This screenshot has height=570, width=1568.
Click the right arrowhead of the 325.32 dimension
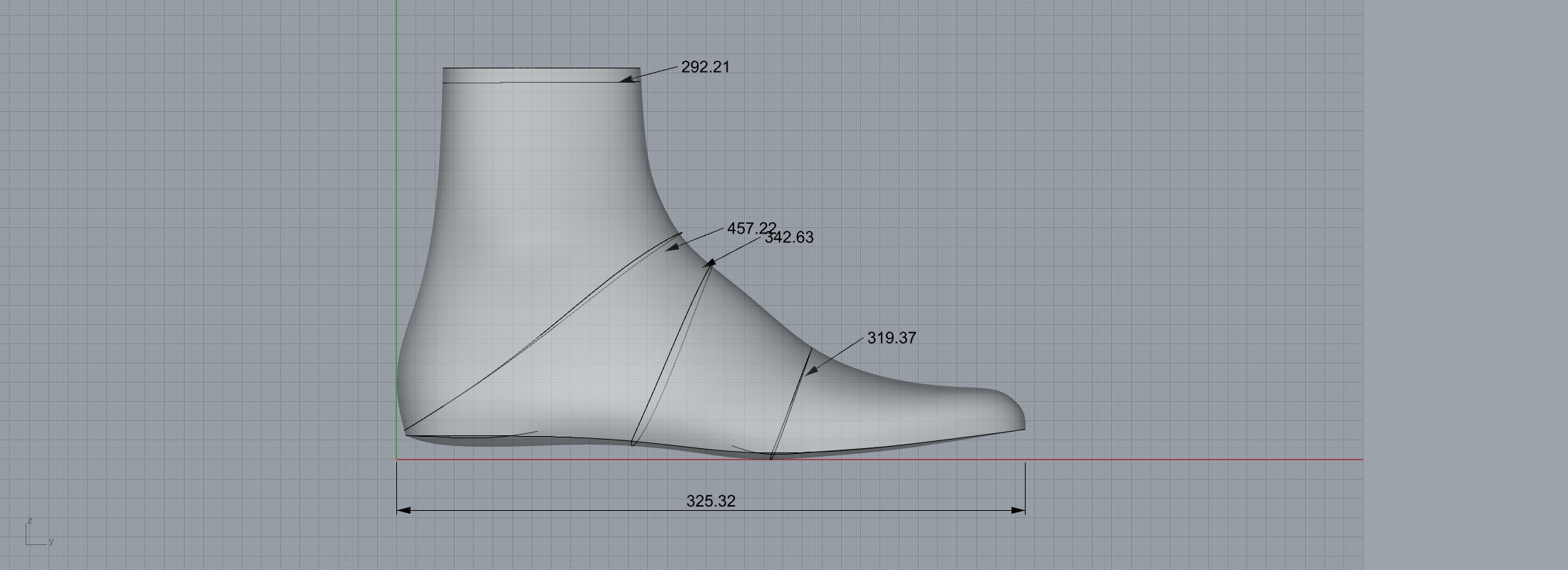coord(1018,510)
